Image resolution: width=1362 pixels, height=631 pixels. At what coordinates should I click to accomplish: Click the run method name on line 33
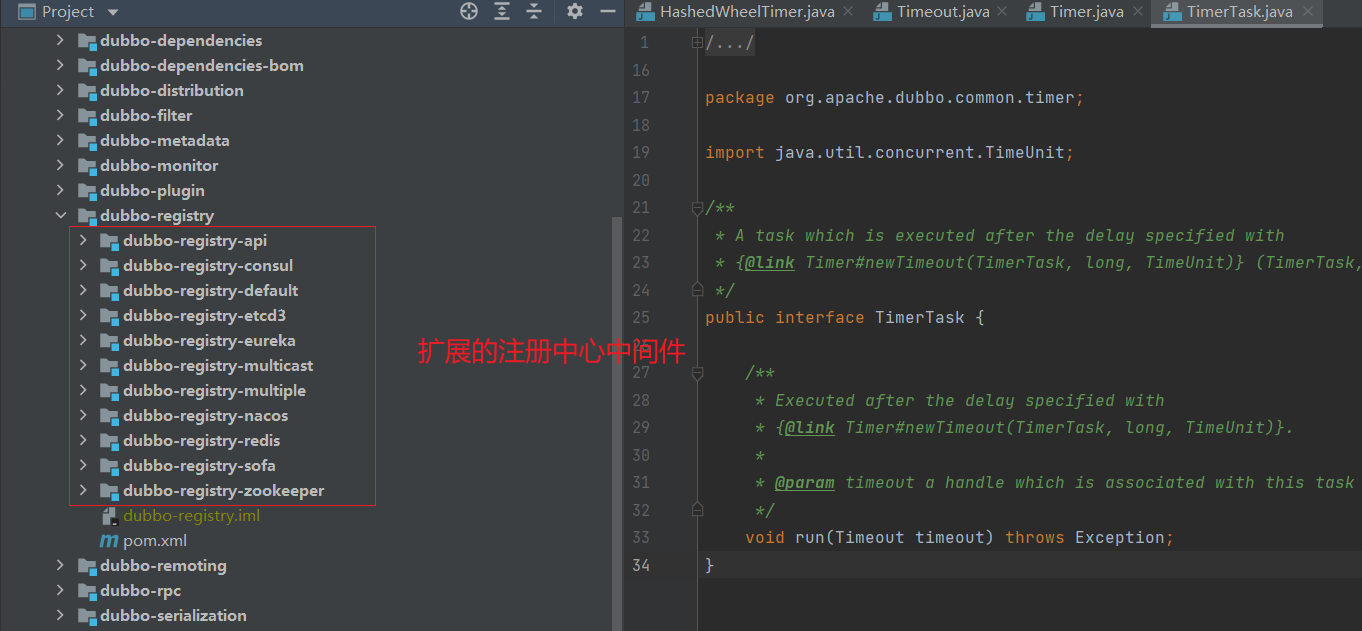click(810, 537)
